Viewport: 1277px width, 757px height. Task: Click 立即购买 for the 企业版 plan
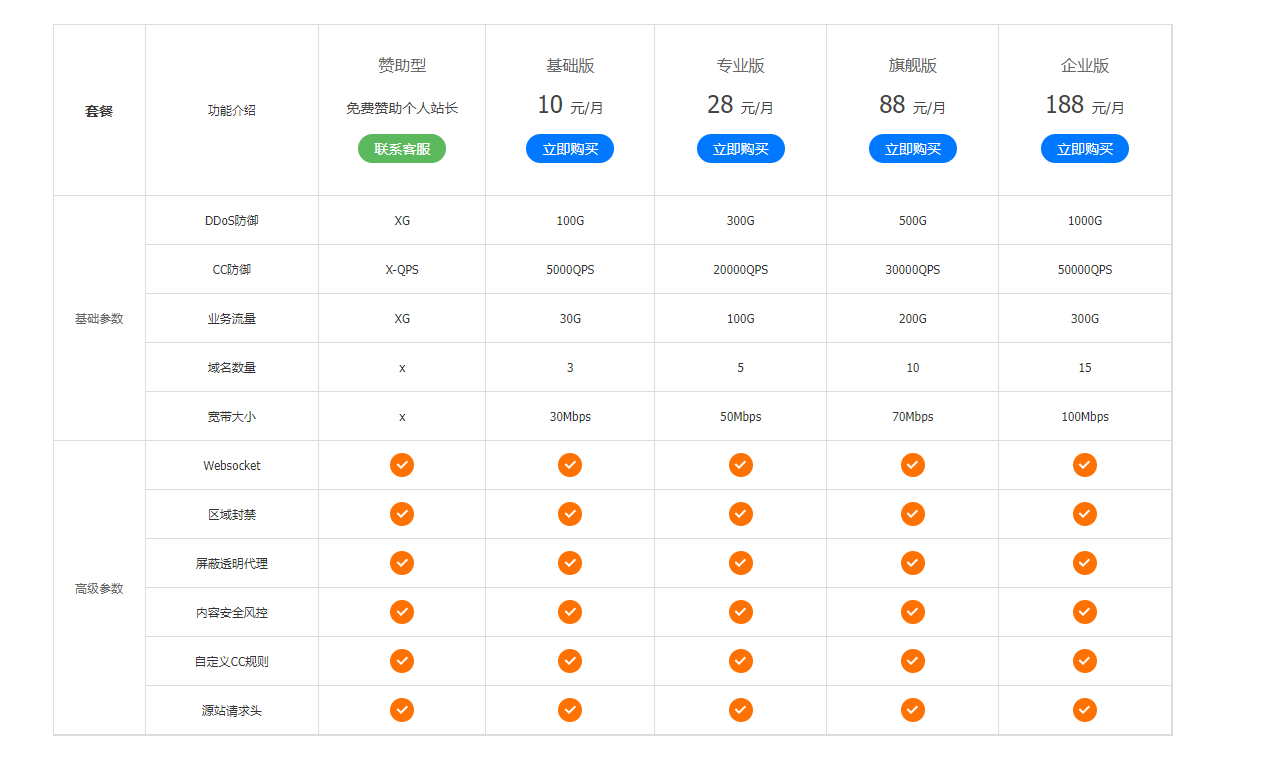click(1085, 149)
